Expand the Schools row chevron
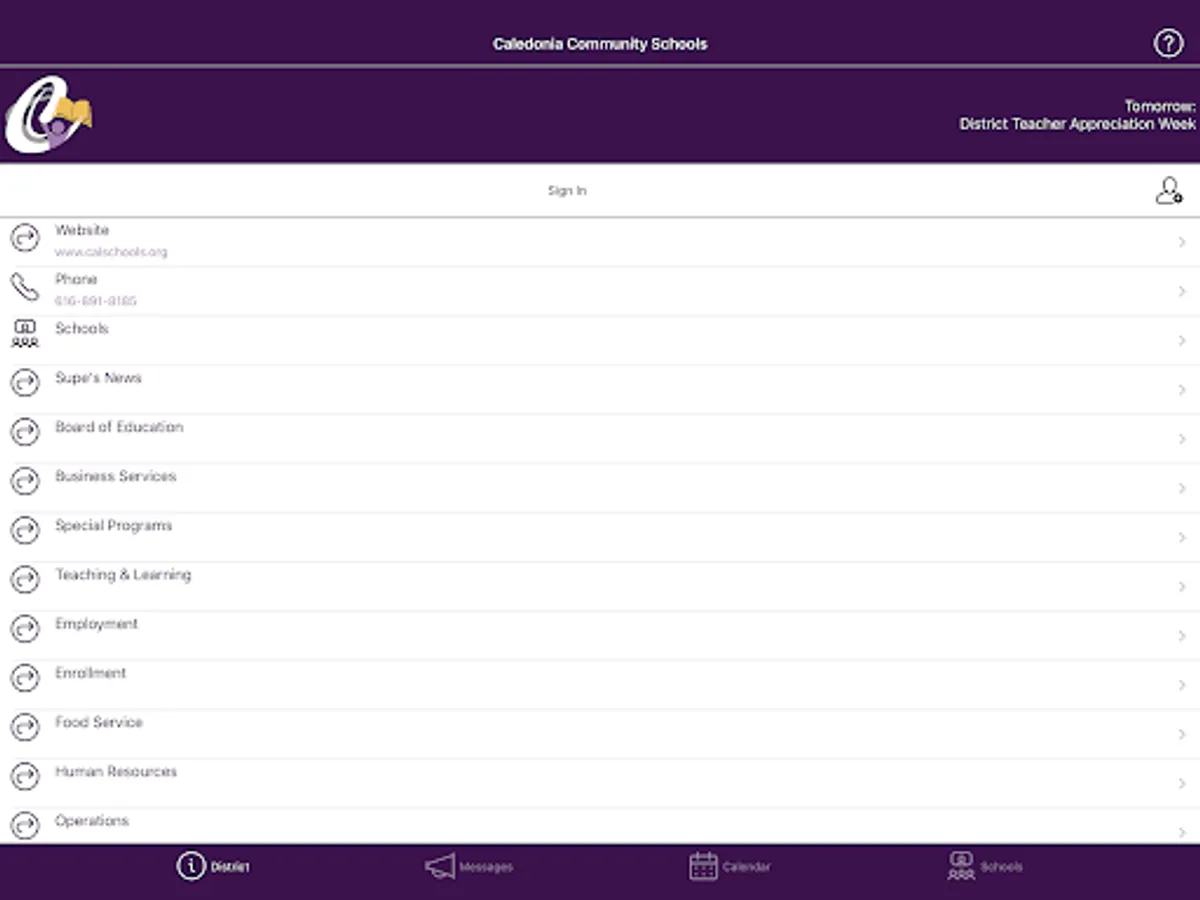 pos(1182,340)
